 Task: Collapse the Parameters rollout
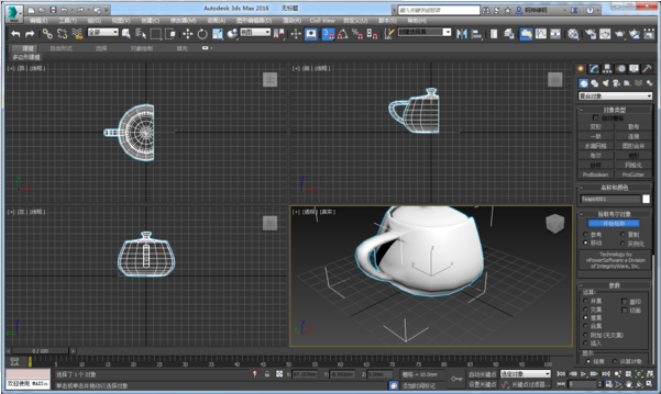coord(614,286)
